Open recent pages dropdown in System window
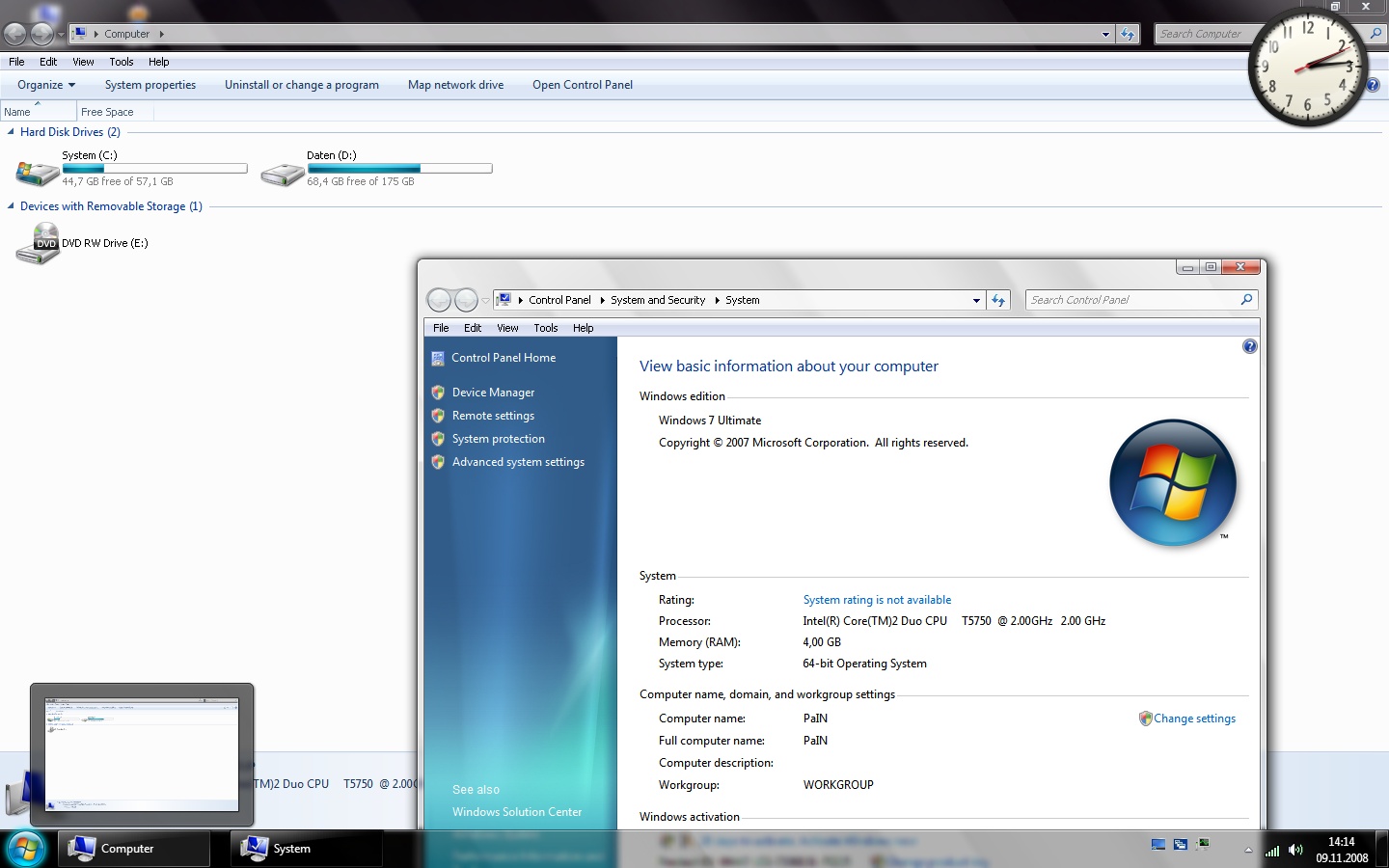Image resolution: width=1389 pixels, height=868 pixels. (485, 301)
